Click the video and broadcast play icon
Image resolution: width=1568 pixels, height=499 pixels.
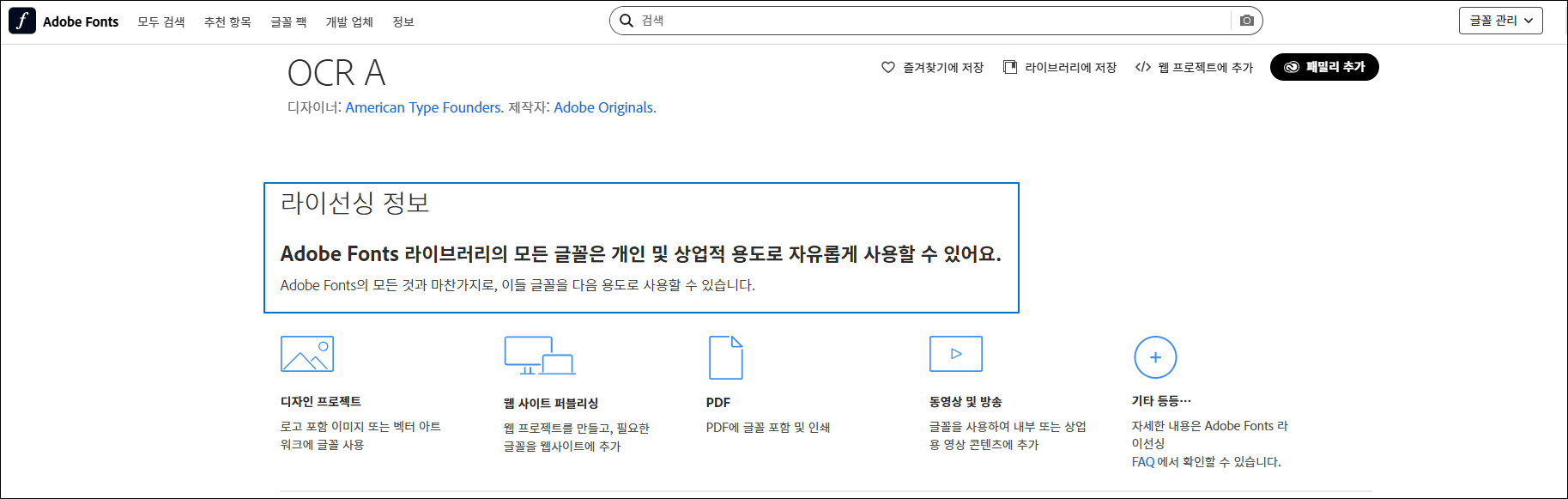point(956,354)
